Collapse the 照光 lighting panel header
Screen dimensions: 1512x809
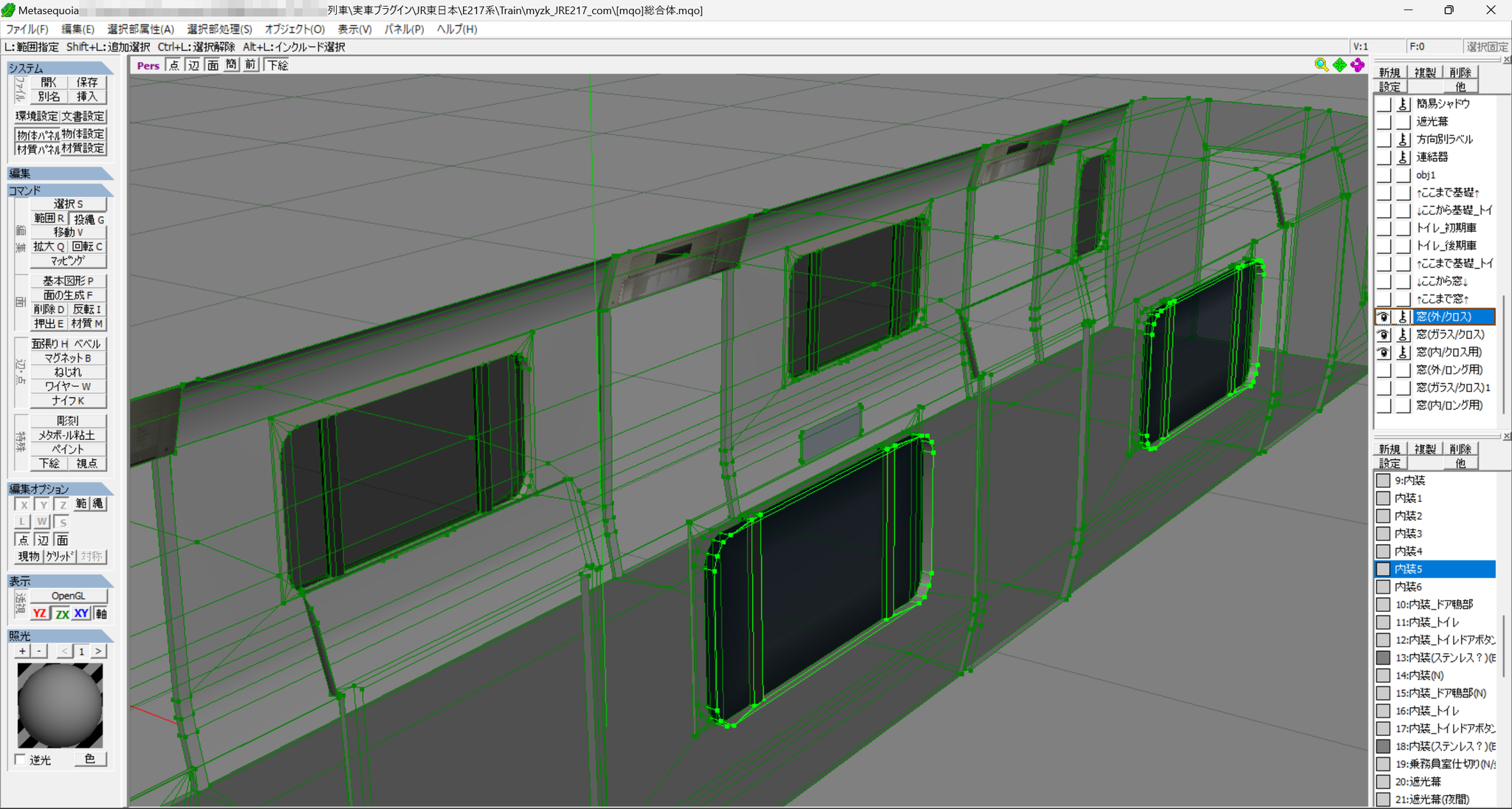(60, 636)
